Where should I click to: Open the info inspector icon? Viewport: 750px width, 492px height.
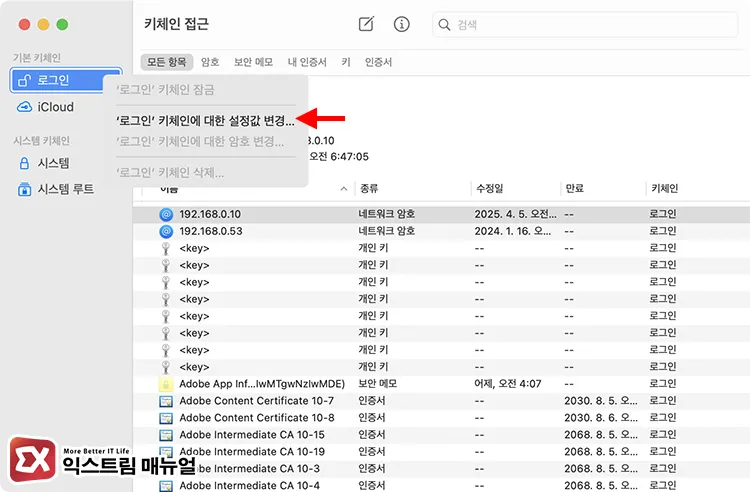[401, 24]
